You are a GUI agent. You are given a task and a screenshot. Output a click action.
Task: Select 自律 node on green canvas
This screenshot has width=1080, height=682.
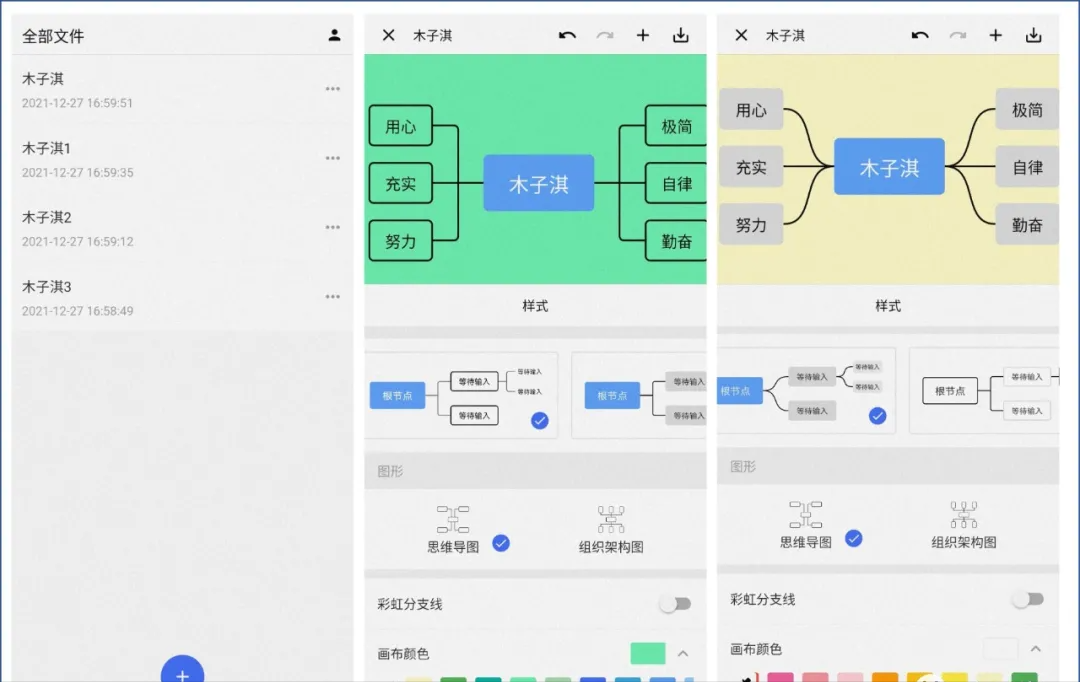[676, 183]
